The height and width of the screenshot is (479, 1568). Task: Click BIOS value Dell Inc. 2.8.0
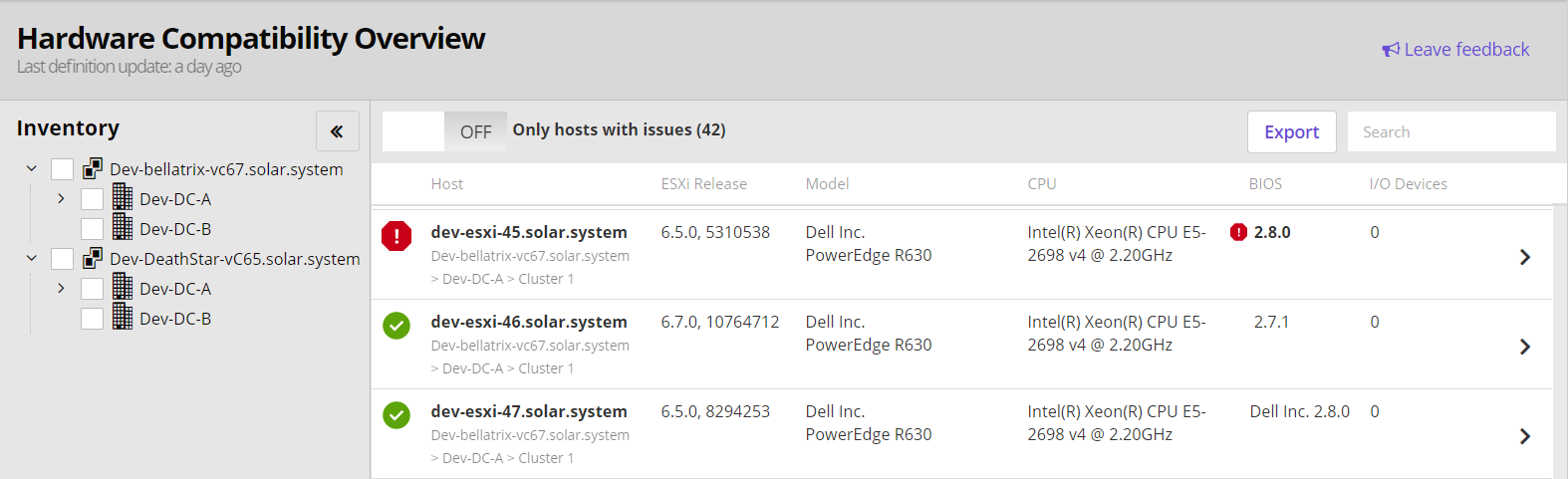(1300, 411)
